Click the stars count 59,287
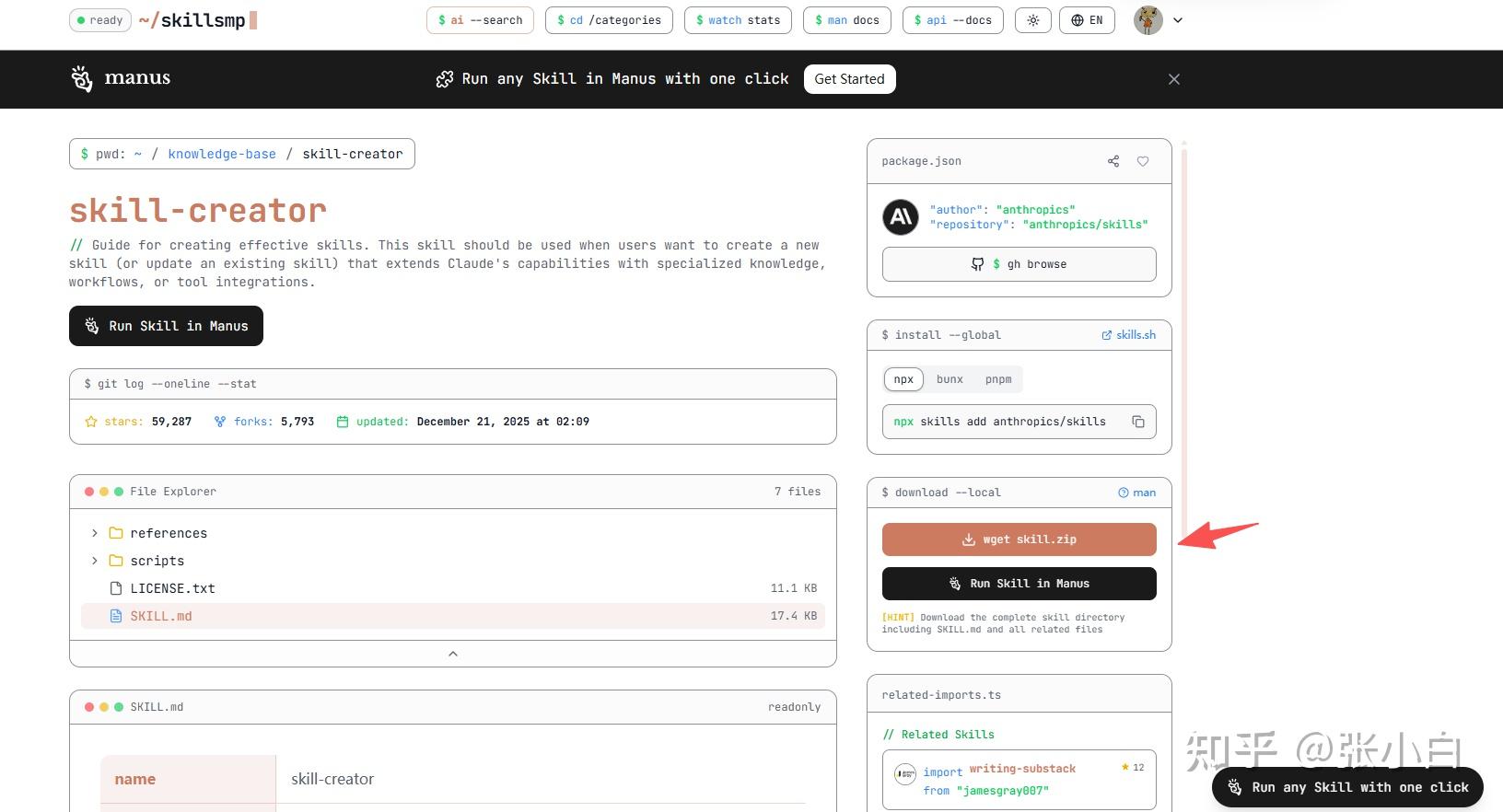Viewport: 1503px width, 812px height. coord(171,422)
